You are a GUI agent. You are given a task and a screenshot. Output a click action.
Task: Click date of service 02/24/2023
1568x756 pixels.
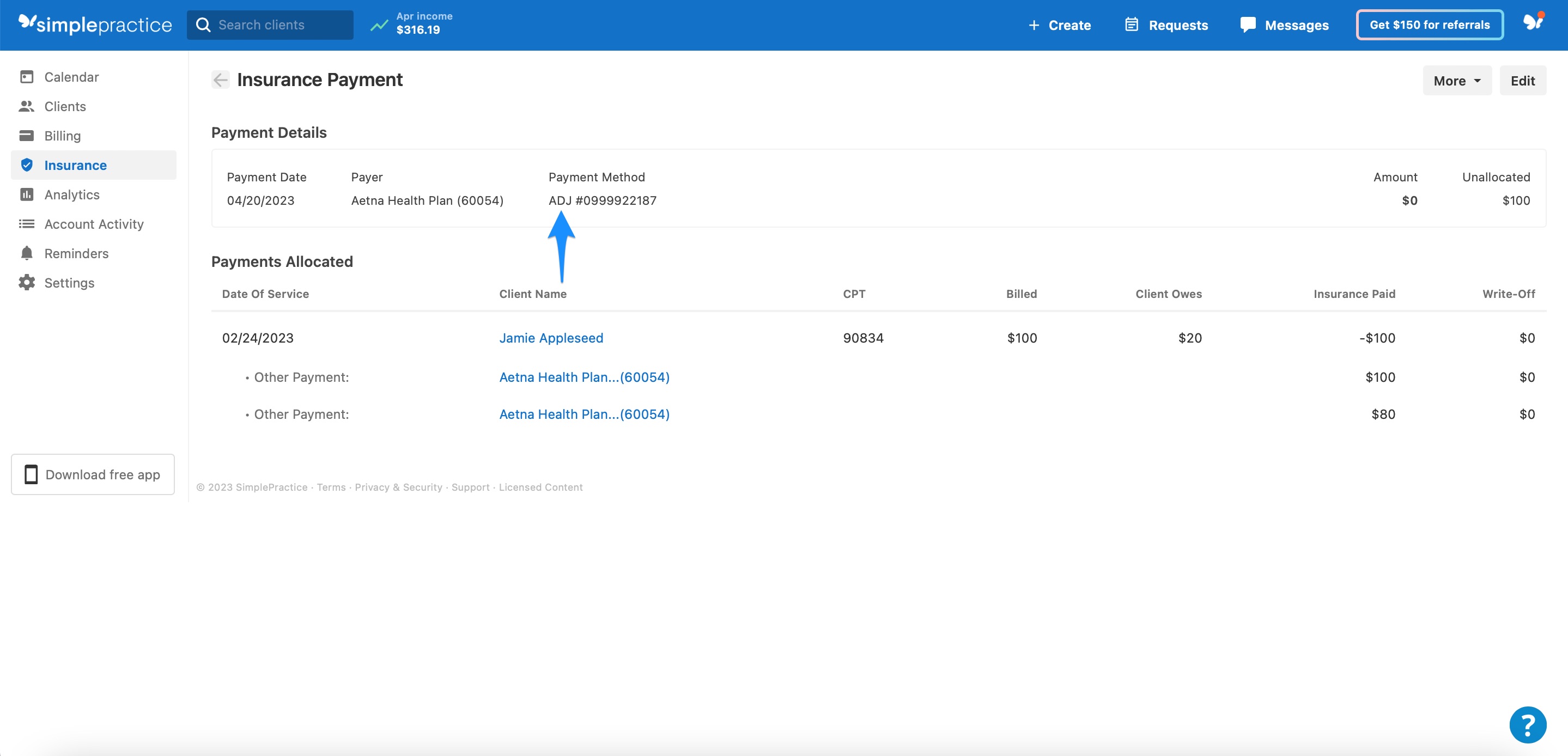pyautogui.click(x=258, y=338)
